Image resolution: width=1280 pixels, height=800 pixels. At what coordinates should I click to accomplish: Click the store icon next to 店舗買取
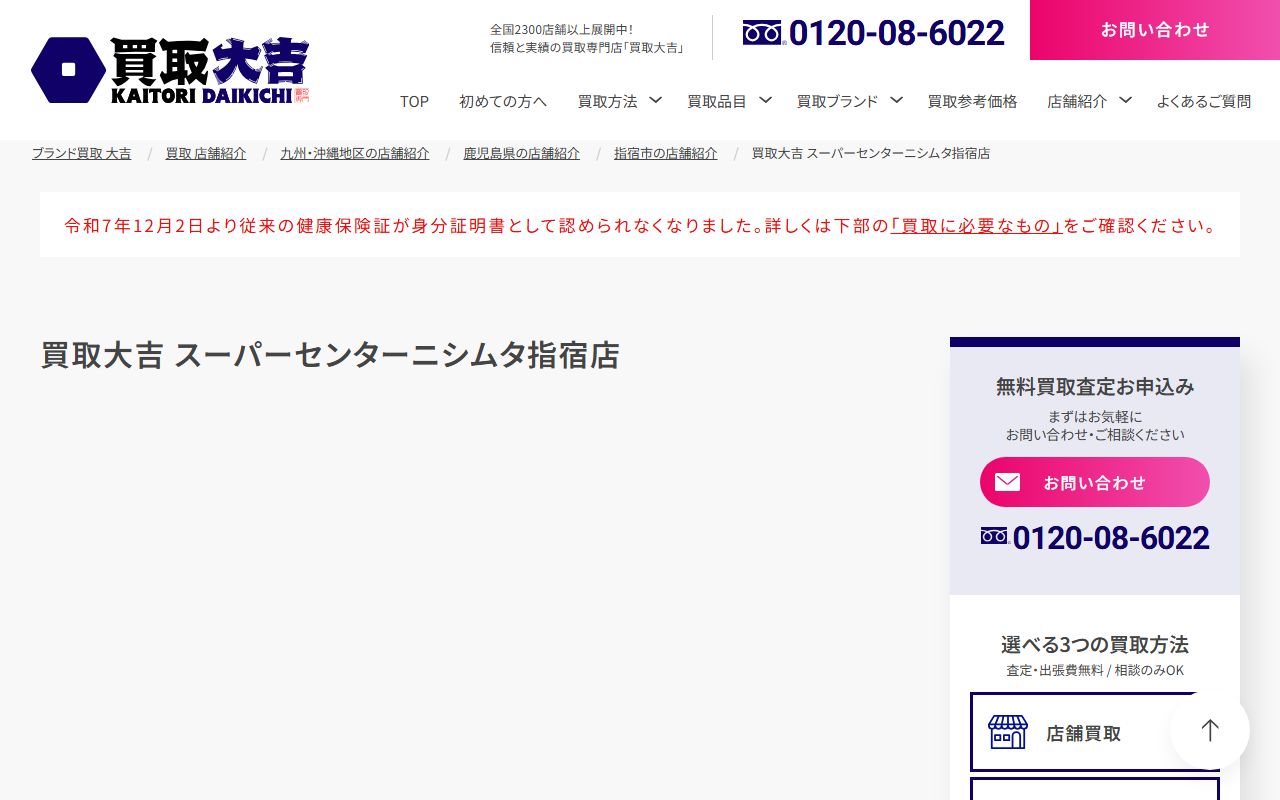tap(1008, 732)
